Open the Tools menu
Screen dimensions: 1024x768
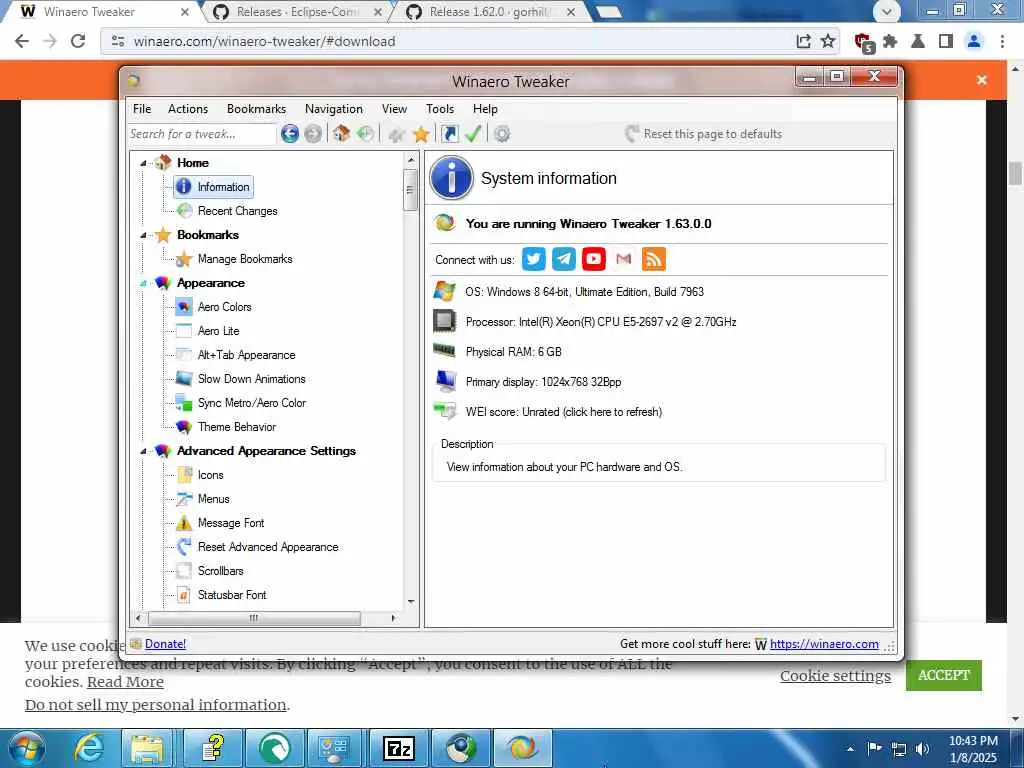pos(440,108)
